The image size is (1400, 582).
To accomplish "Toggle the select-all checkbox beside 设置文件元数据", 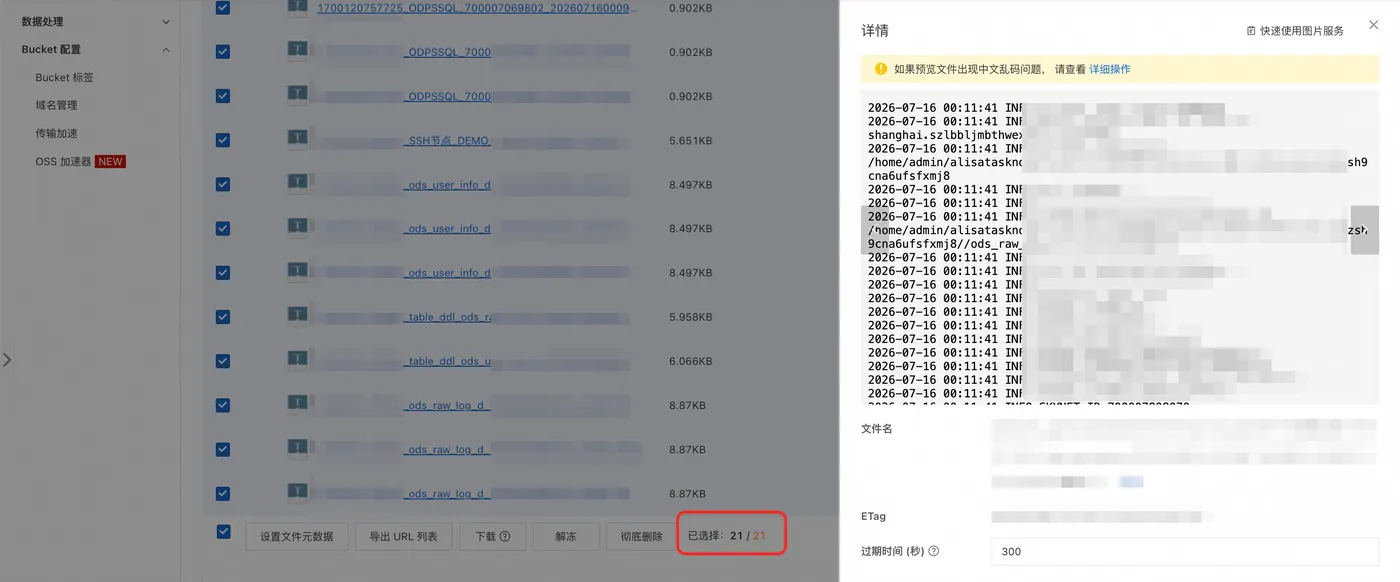I will pos(223,532).
